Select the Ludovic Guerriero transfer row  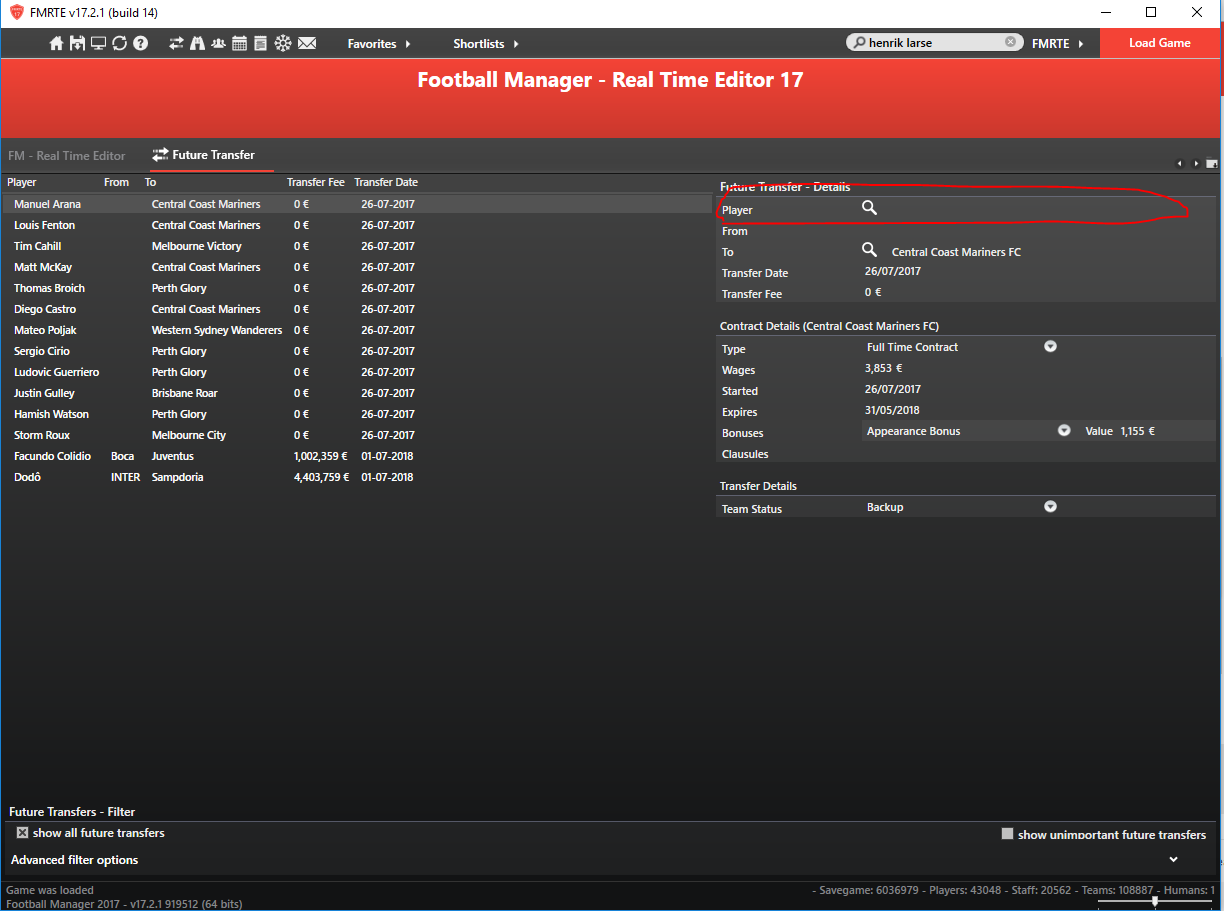coord(356,372)
